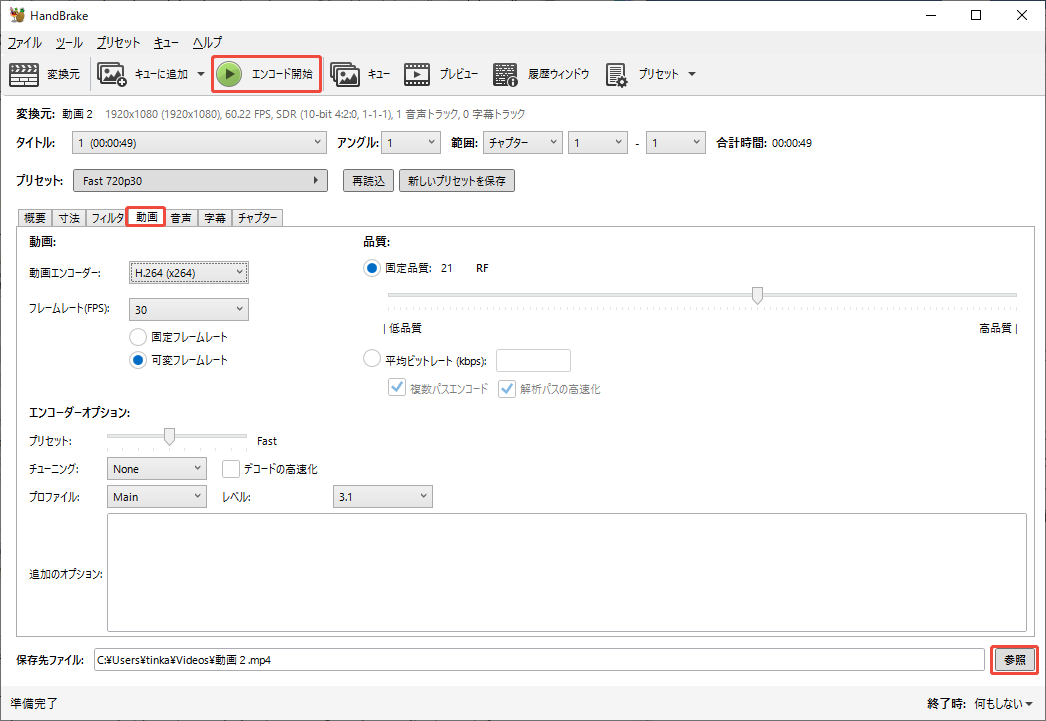This screenshot has height=721, width=1046.
Task: Open the 範囲 チャプター dropdown
Action: (x=522, y=143)
